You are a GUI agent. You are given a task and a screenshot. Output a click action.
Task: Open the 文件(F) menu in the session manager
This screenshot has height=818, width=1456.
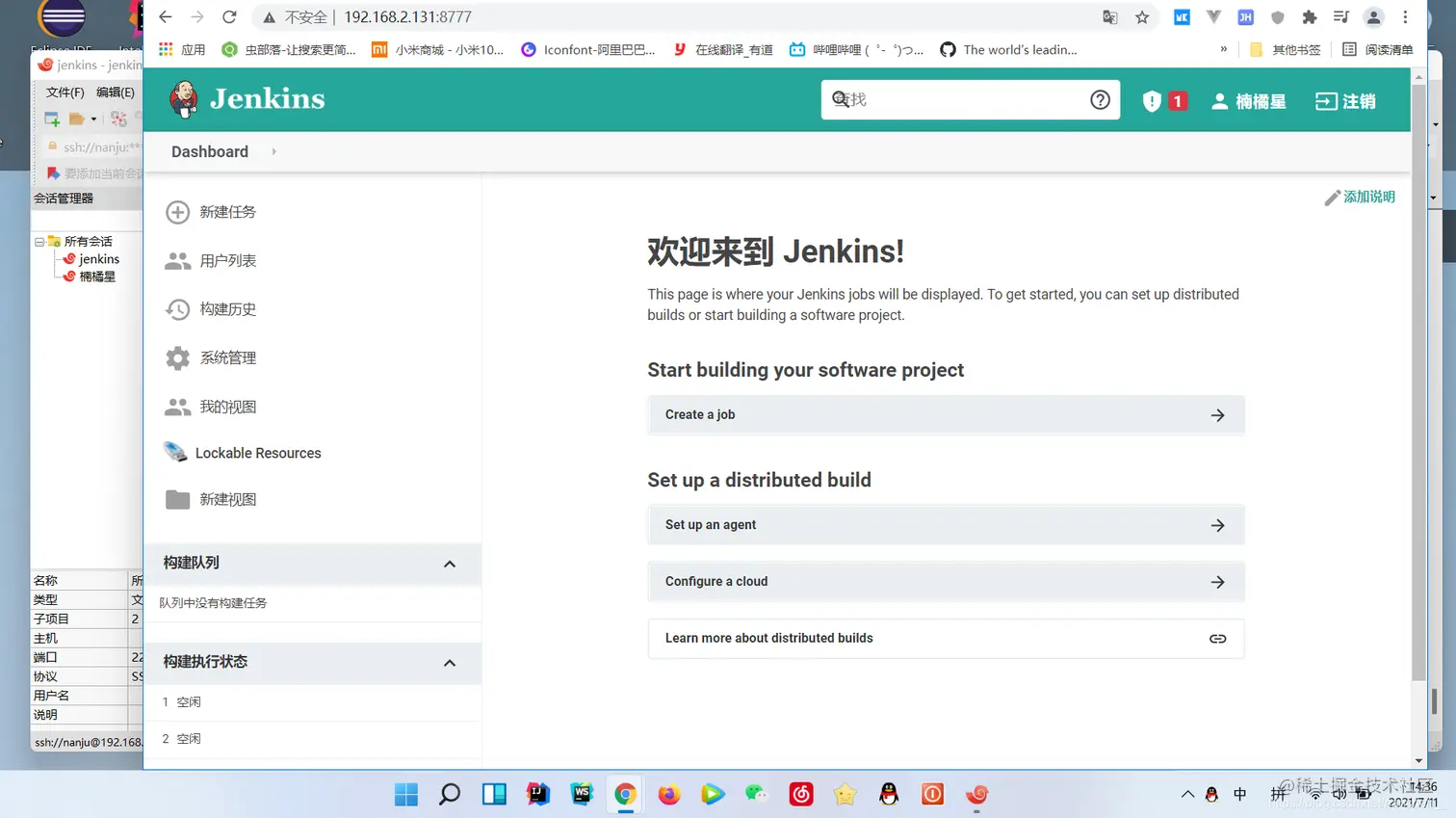(x=64, y=92)
